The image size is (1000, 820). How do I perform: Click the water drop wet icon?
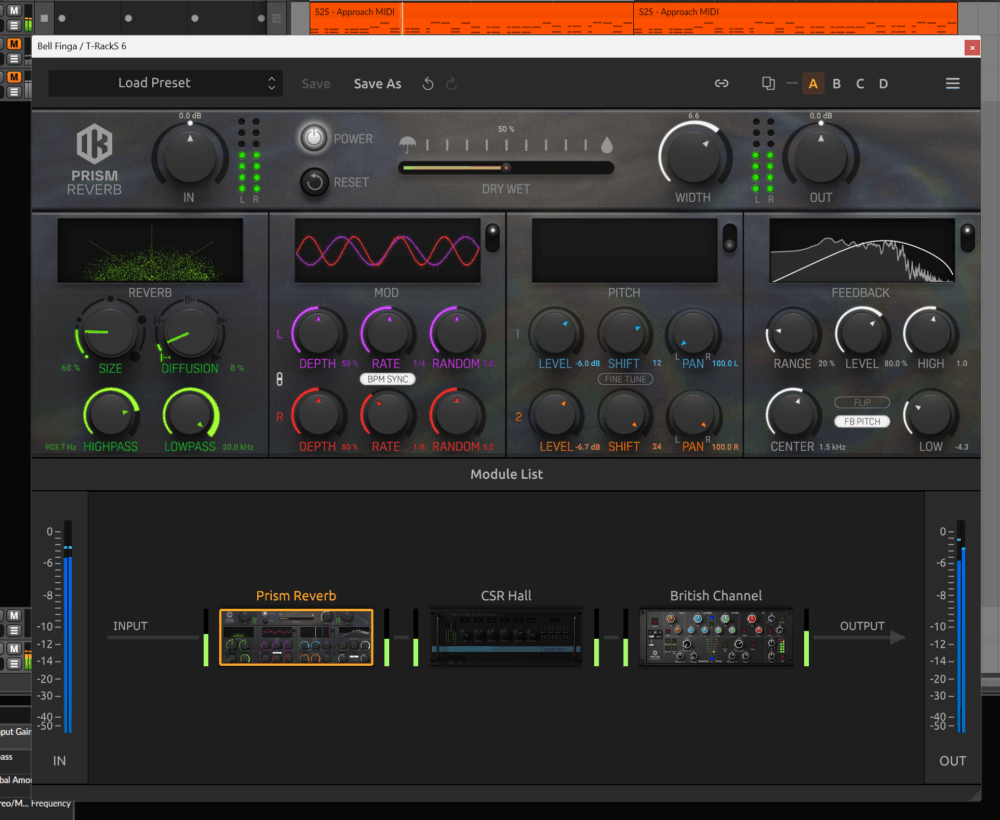[607, 145]
